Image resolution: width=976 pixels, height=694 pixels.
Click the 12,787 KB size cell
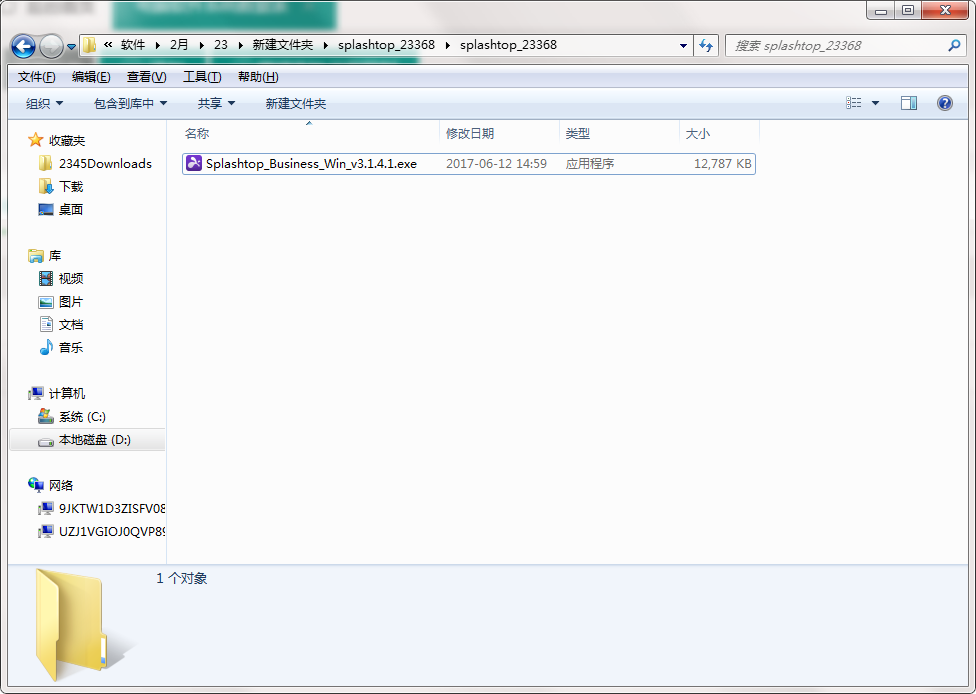[x=723, y=164]
